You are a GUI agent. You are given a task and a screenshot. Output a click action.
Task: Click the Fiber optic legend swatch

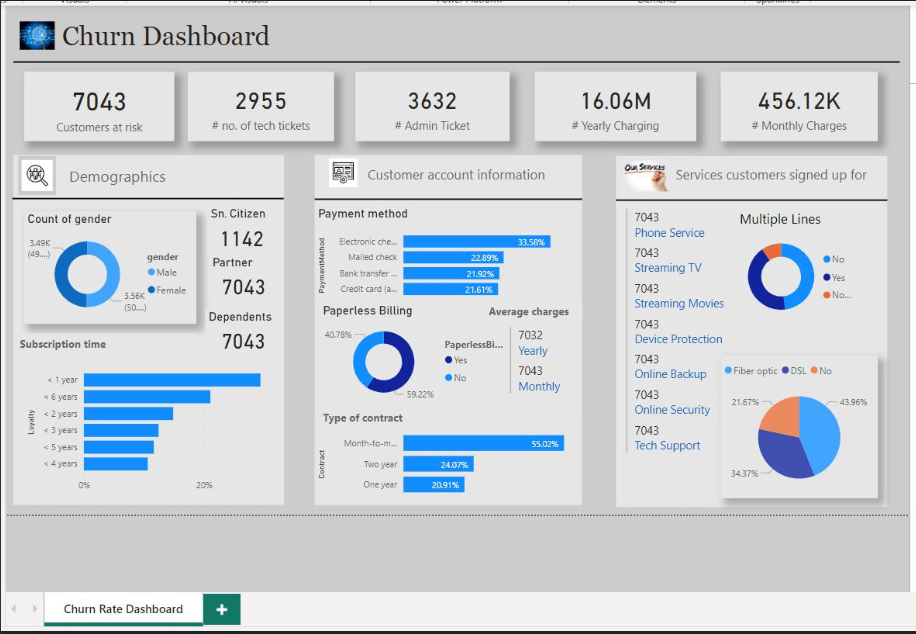point(728,371)
